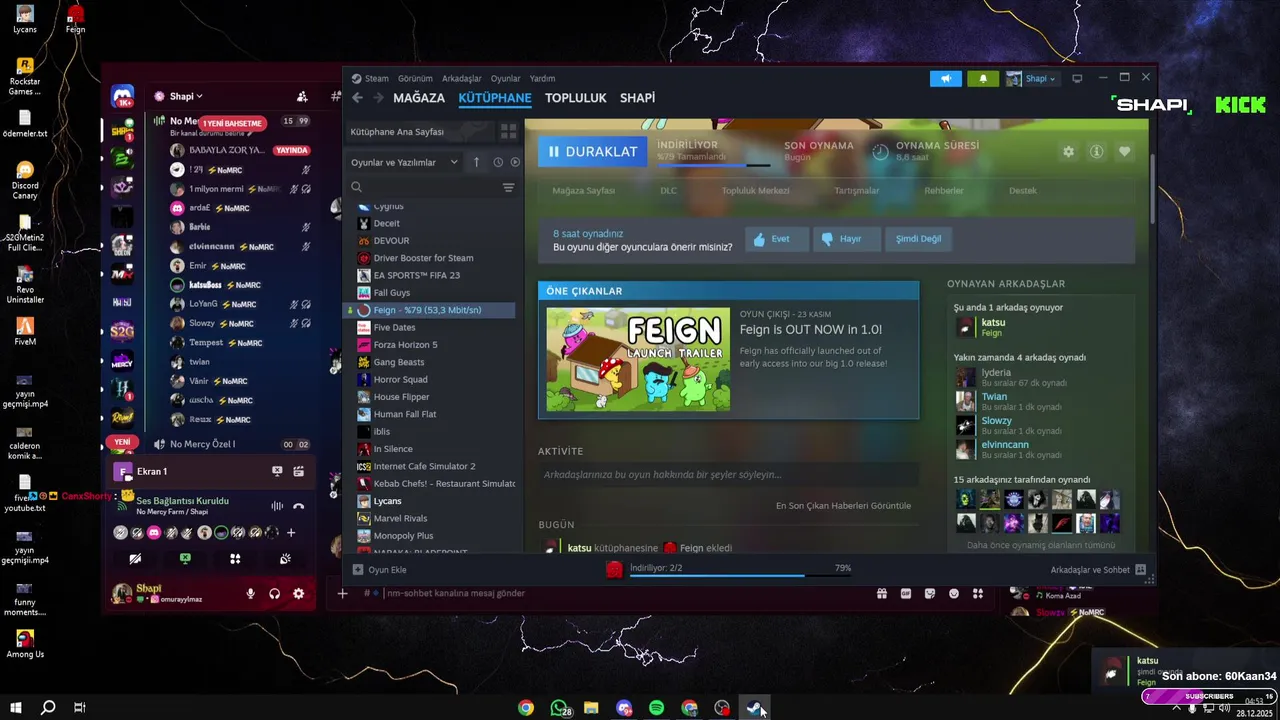Open Among Us desktop shortcut

[x=25, y=643]
